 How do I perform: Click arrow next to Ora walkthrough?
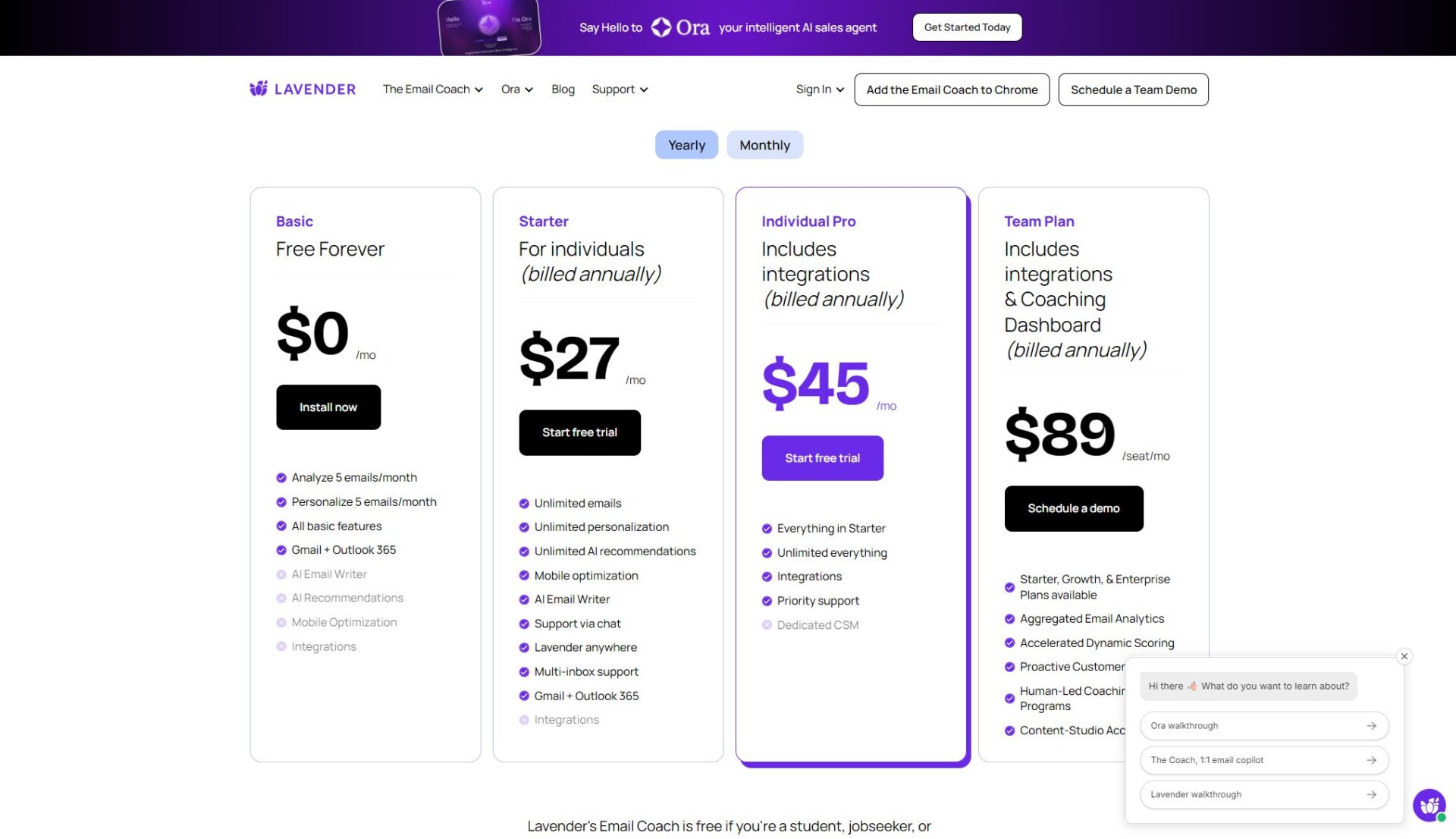1371,726
